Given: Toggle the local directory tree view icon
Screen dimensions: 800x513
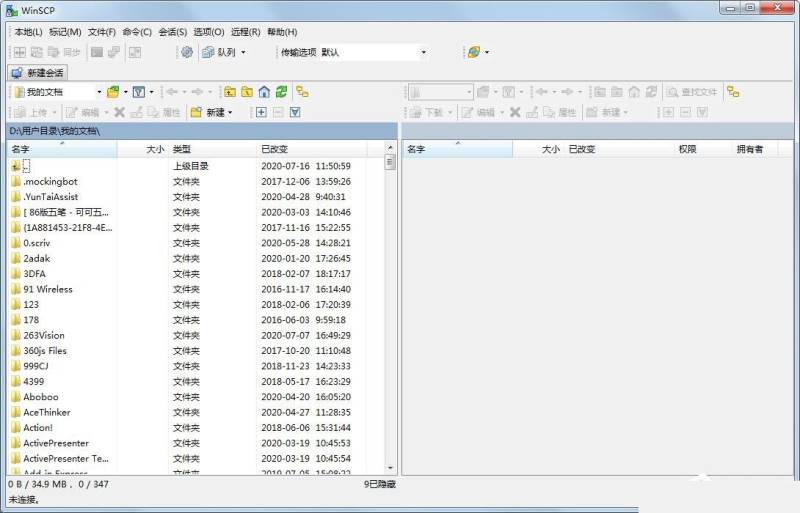Looking at the screenshot, I should 302,92.
